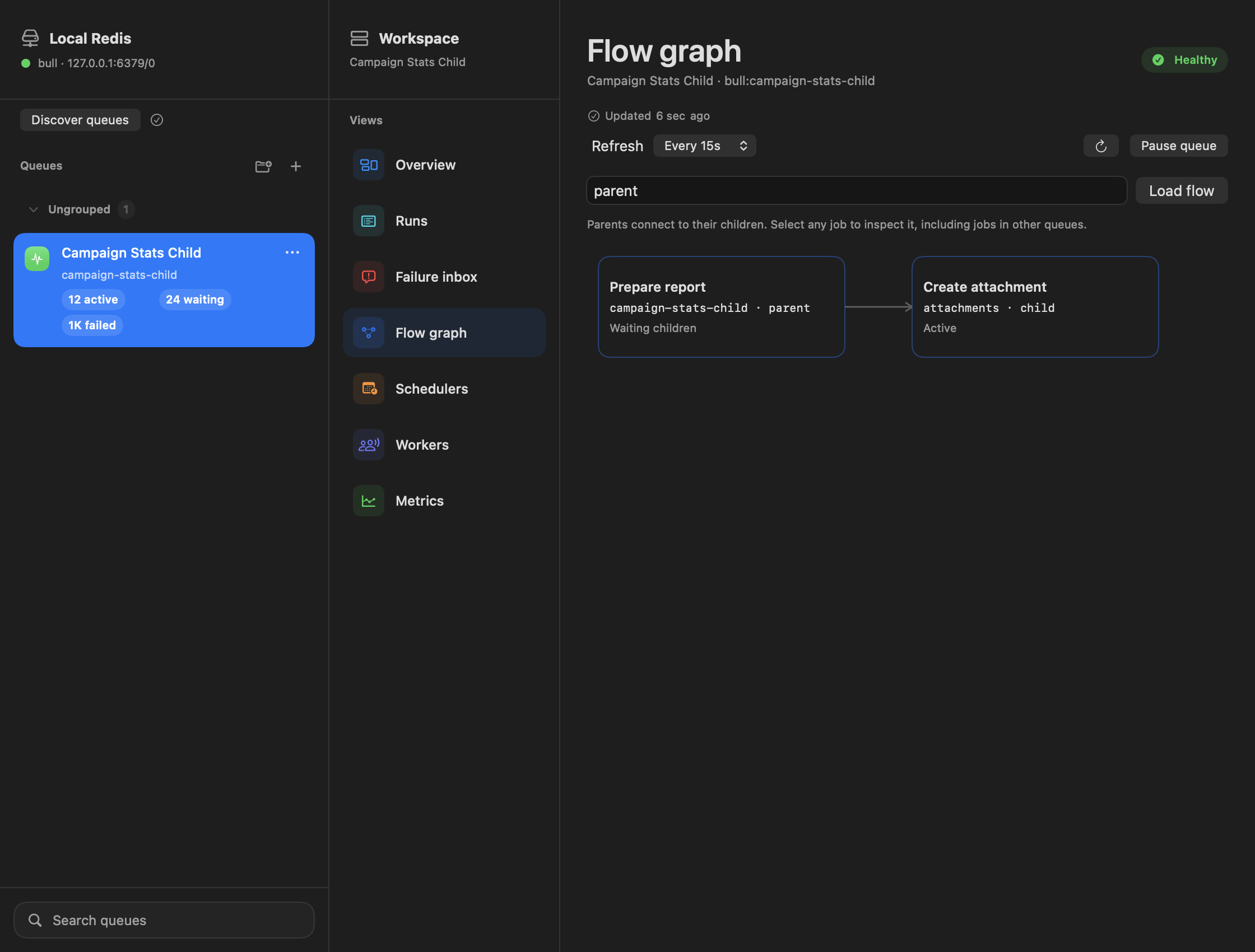Screen dimensions: 1255x952
Task: Click the Runs list icon
Action: point(369,221)
